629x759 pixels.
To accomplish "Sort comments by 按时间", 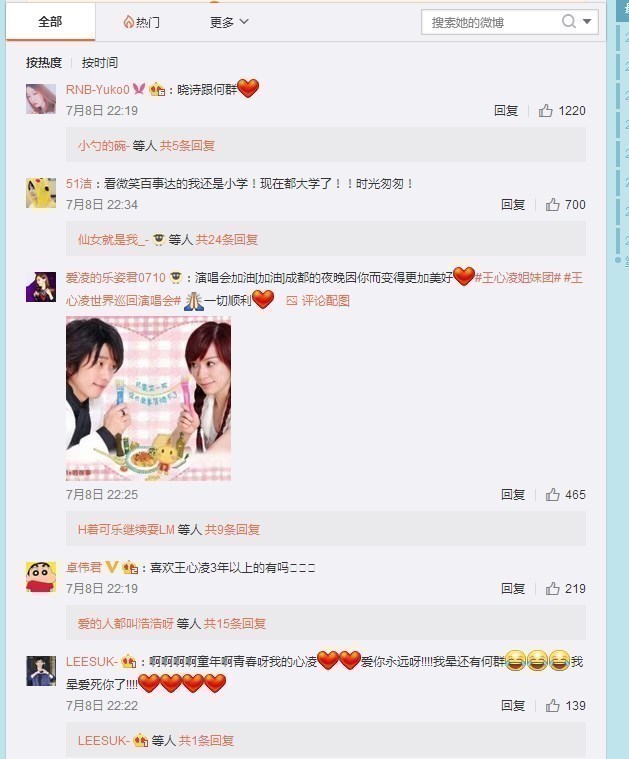I will [x=100, y=62].
